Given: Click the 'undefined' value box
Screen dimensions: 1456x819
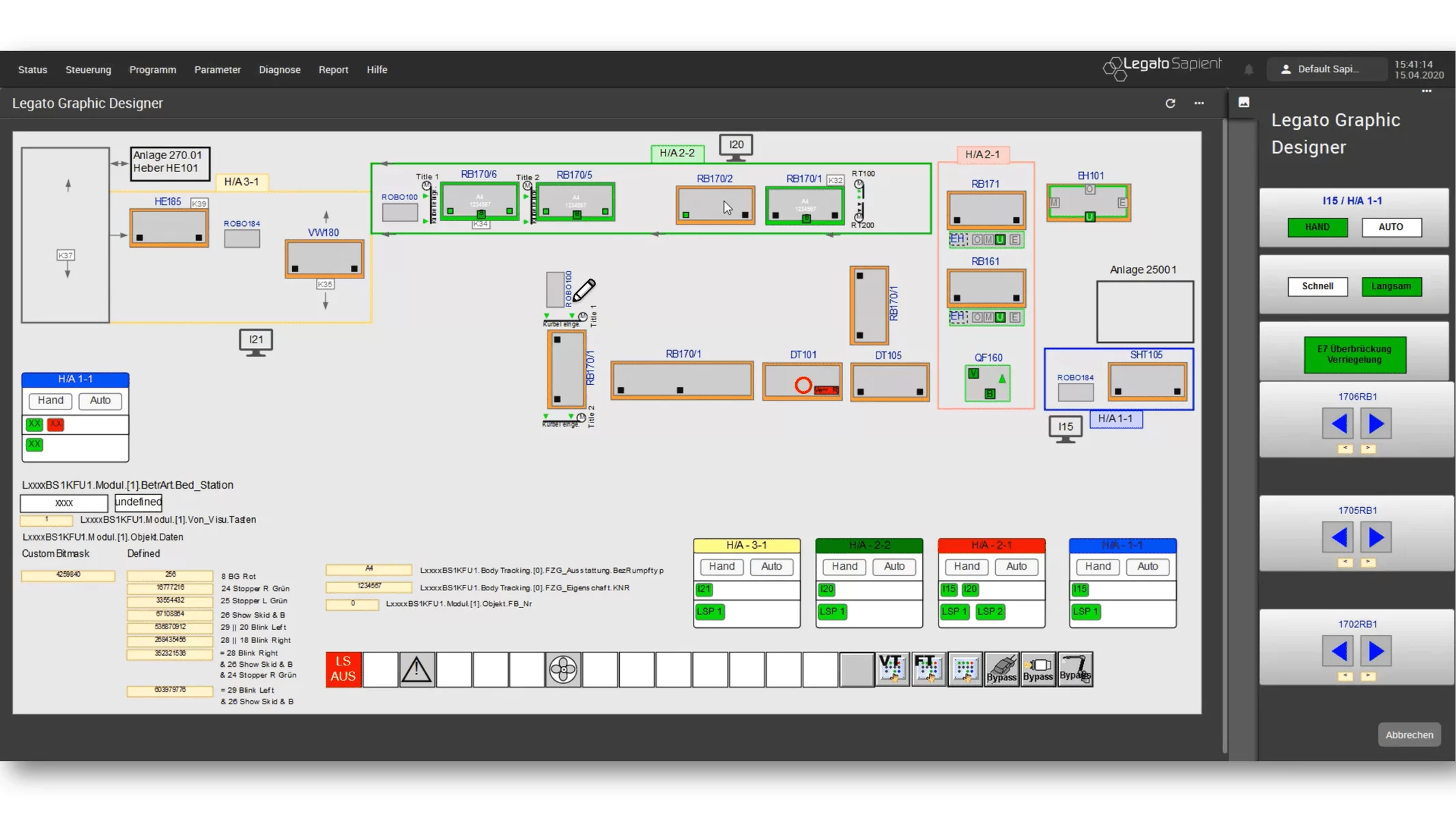Looking at the screenshot, I should [138, 502].
